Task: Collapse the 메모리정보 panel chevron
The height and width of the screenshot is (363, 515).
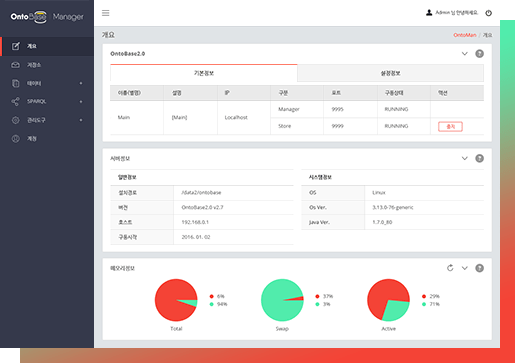Action: pos(465,268)
